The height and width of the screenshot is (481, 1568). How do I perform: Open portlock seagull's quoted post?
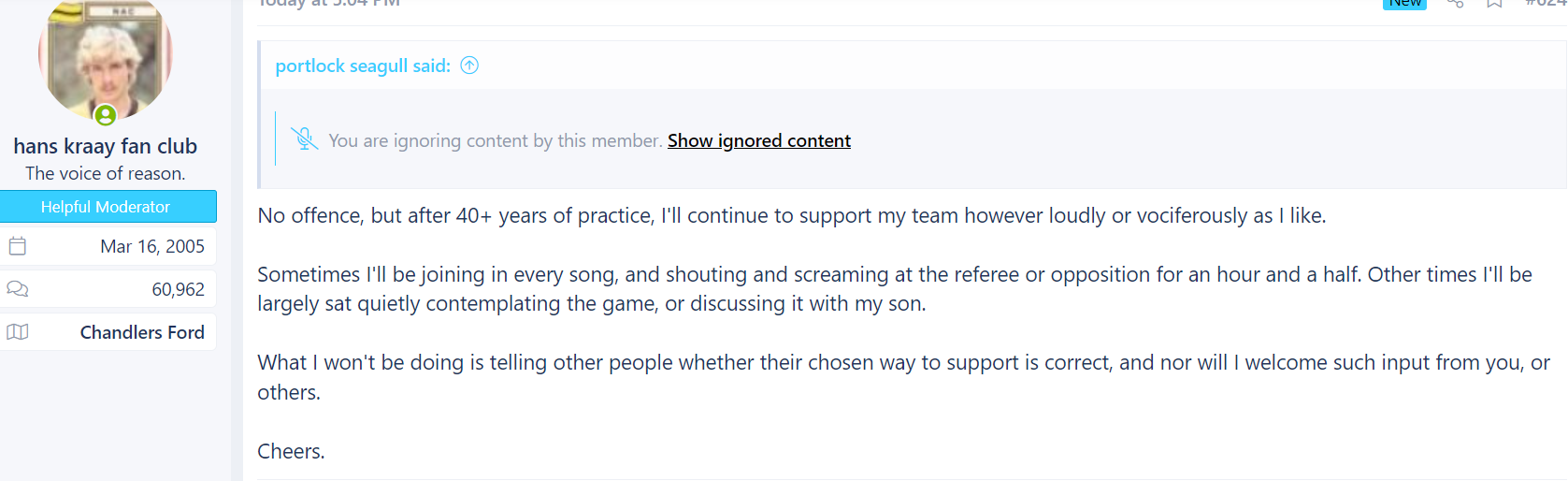(x=363, y=66)
